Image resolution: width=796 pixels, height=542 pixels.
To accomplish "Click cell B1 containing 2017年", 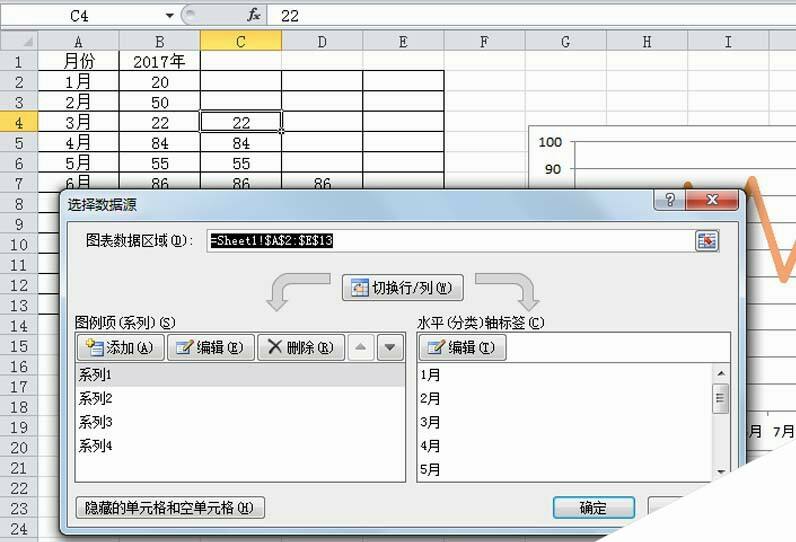I will point(159,61).
